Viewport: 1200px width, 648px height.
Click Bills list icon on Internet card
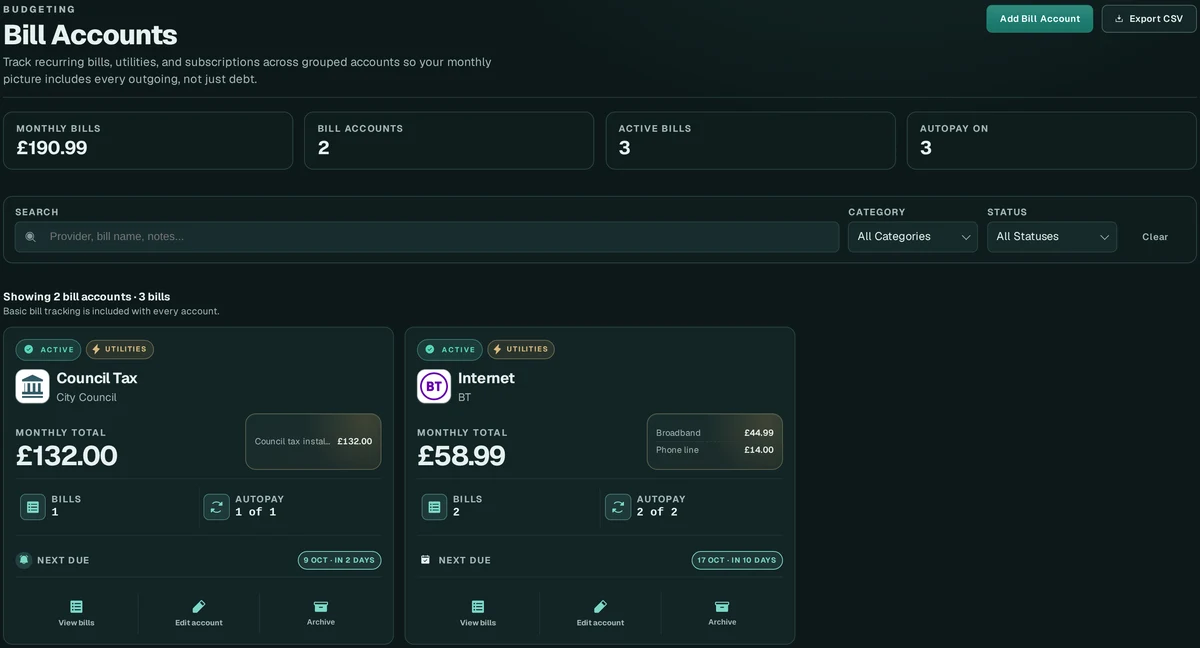click(434, 507)
